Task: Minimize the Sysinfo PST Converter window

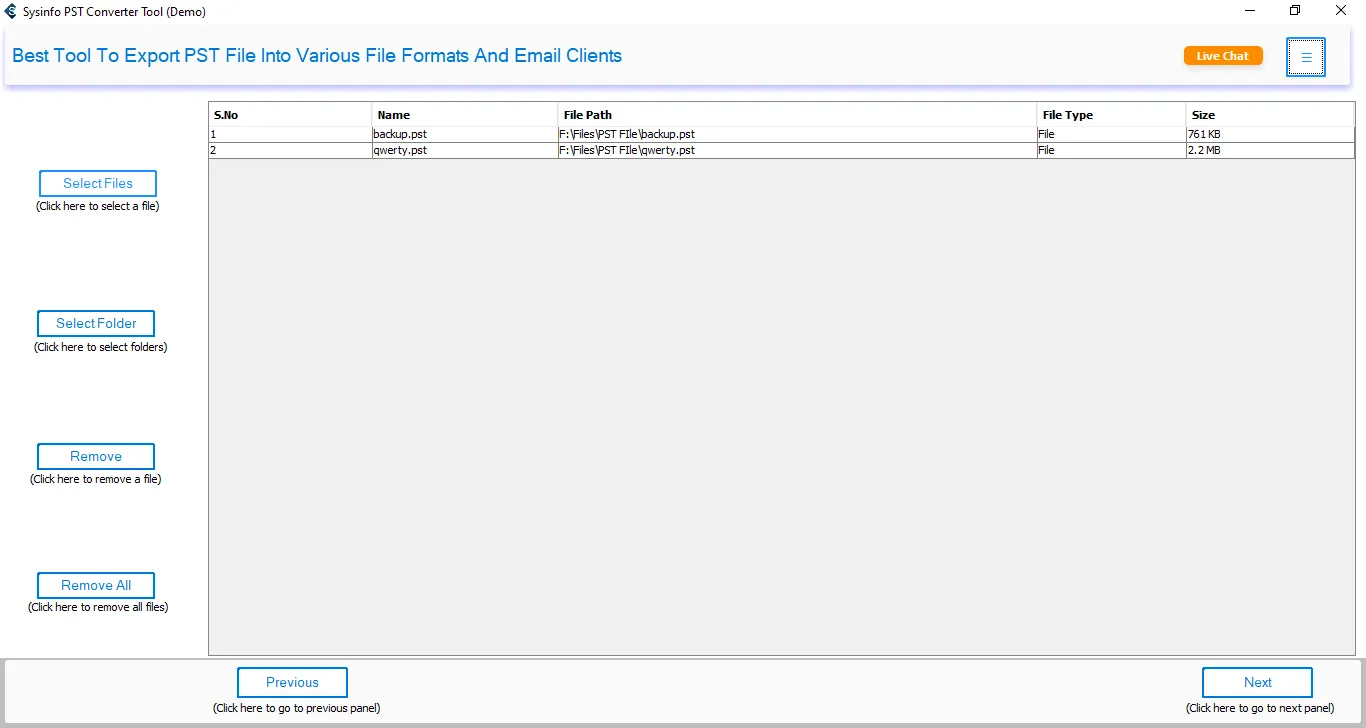Action: (1251, 11)
